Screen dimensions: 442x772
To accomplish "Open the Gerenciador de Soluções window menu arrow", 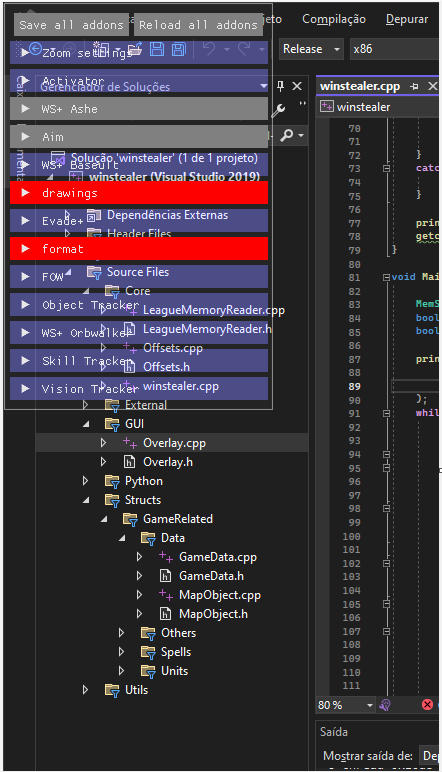I will [264, 86].
